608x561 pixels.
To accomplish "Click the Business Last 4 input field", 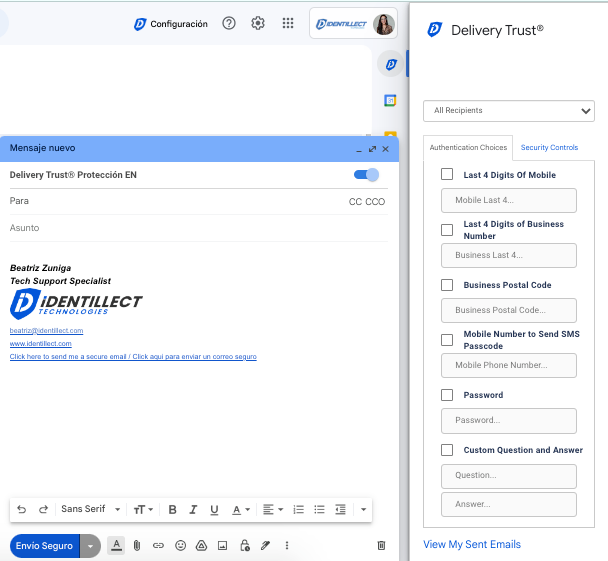I will tap(509, 255).
